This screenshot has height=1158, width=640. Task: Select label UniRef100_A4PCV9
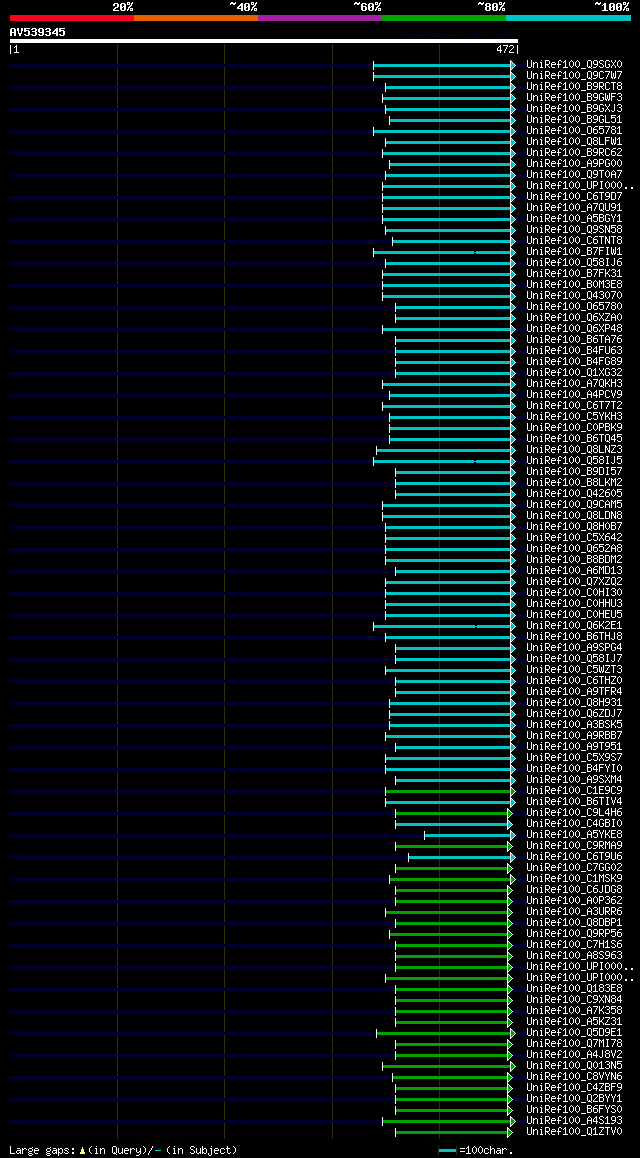click(x=574, y=394)
